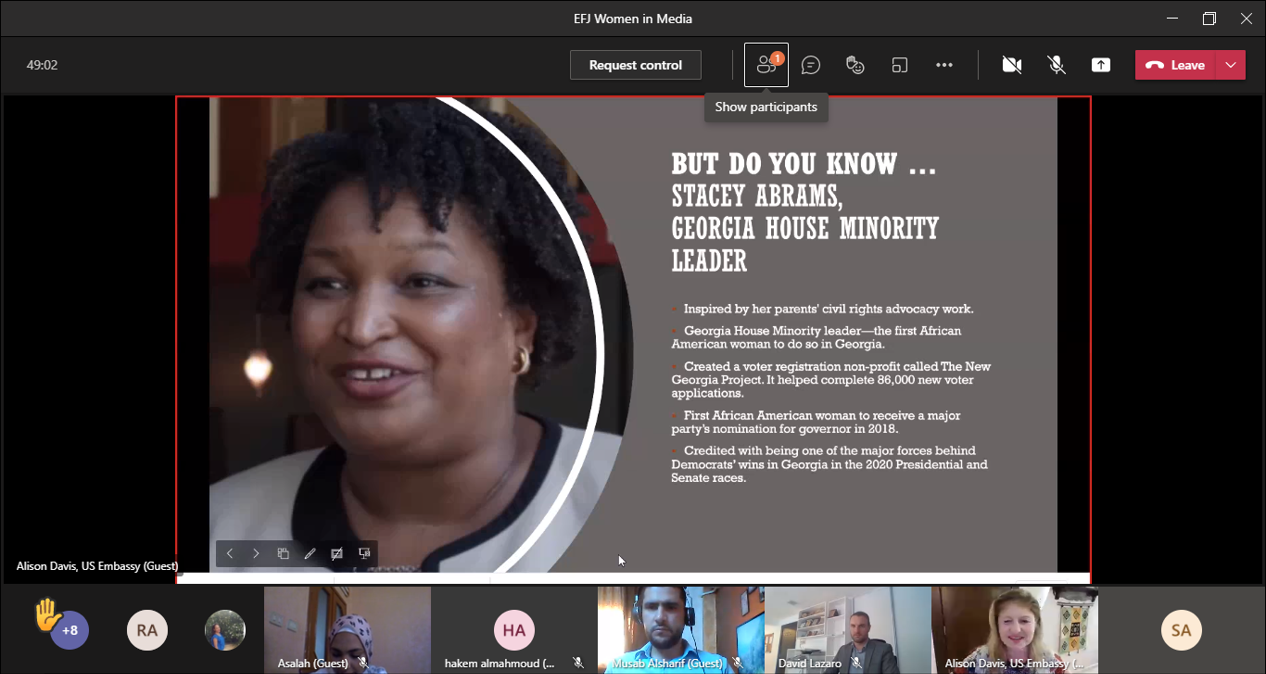Select David Lazaro's video tile
Screen dimensions: 1266x674
(x=848, y=629)
